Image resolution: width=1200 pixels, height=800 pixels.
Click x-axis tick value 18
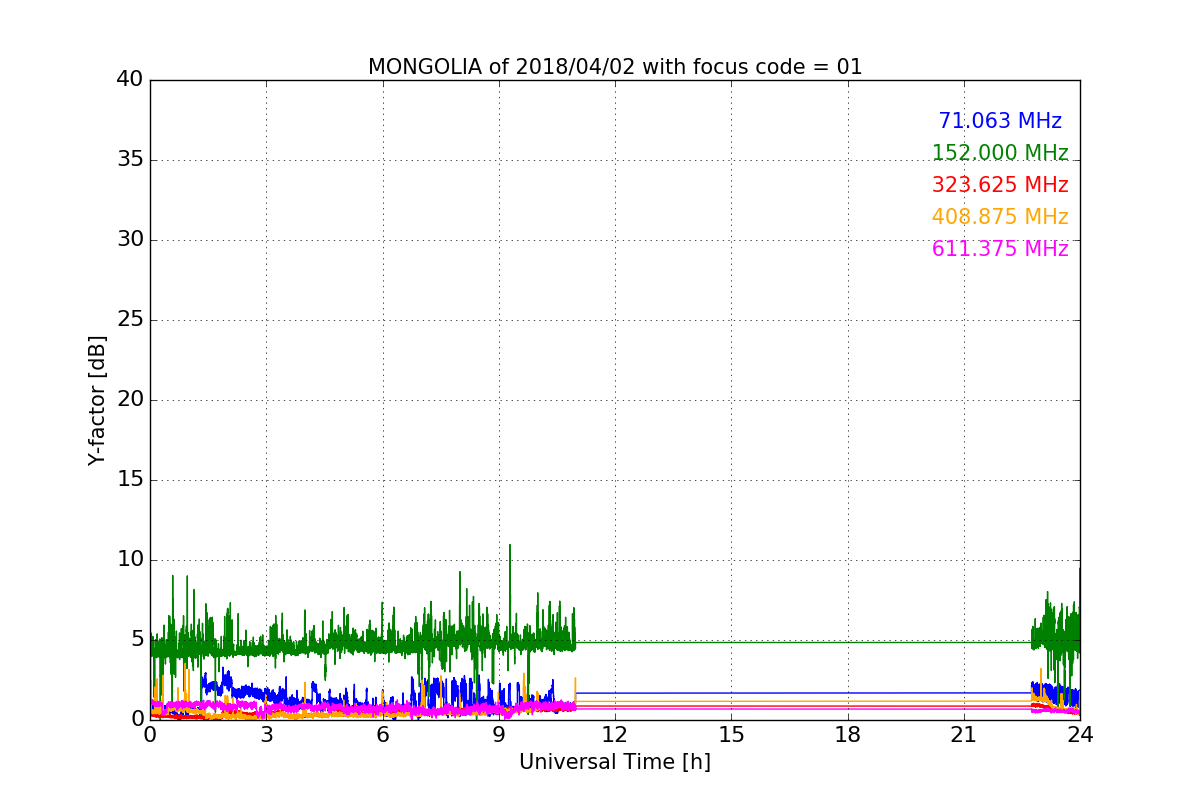(848, 735)
